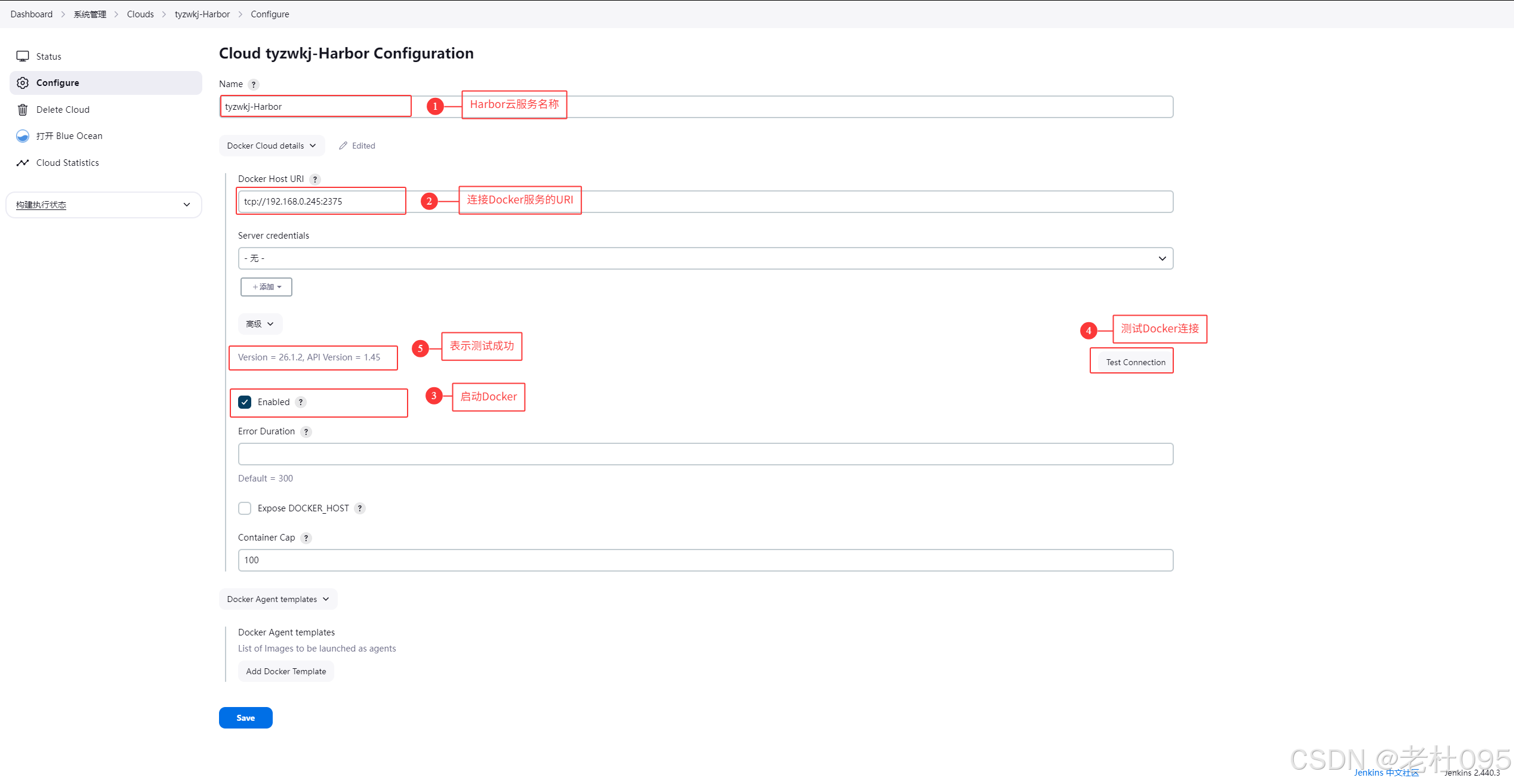Screen dimensions: 1514x784
Task: Go to Clouds in breadcrumb
Action: 140,14
